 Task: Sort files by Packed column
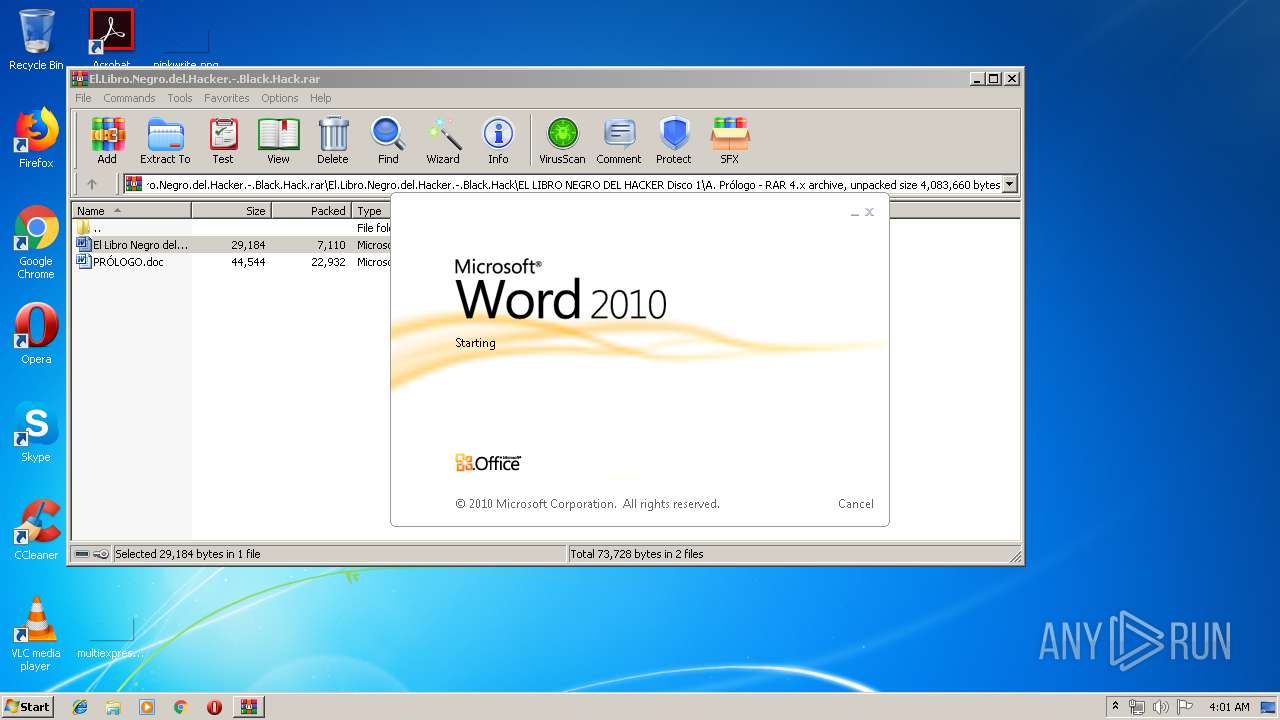coord(311,211)
